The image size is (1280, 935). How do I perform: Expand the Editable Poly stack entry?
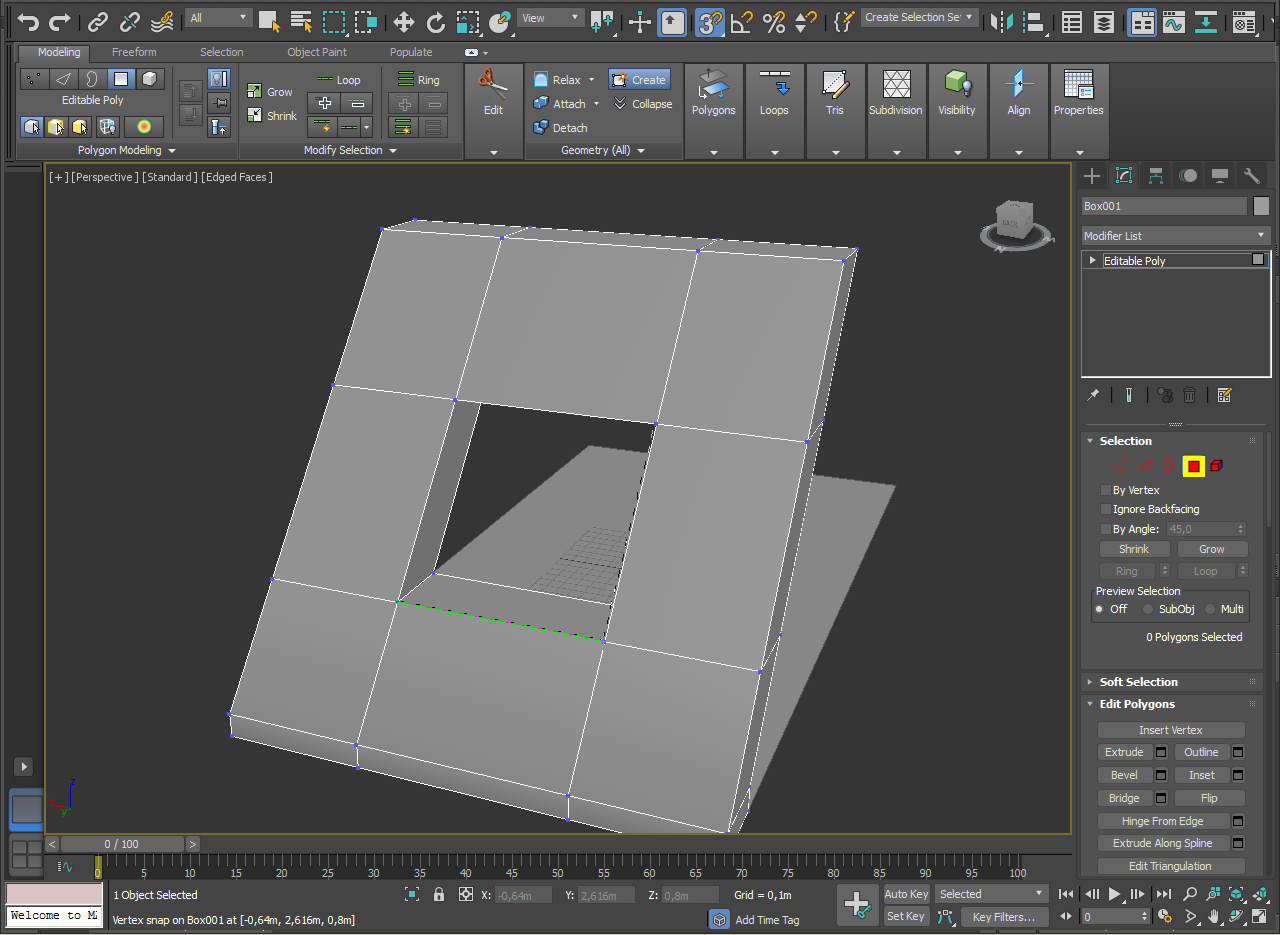[1093, 261]
